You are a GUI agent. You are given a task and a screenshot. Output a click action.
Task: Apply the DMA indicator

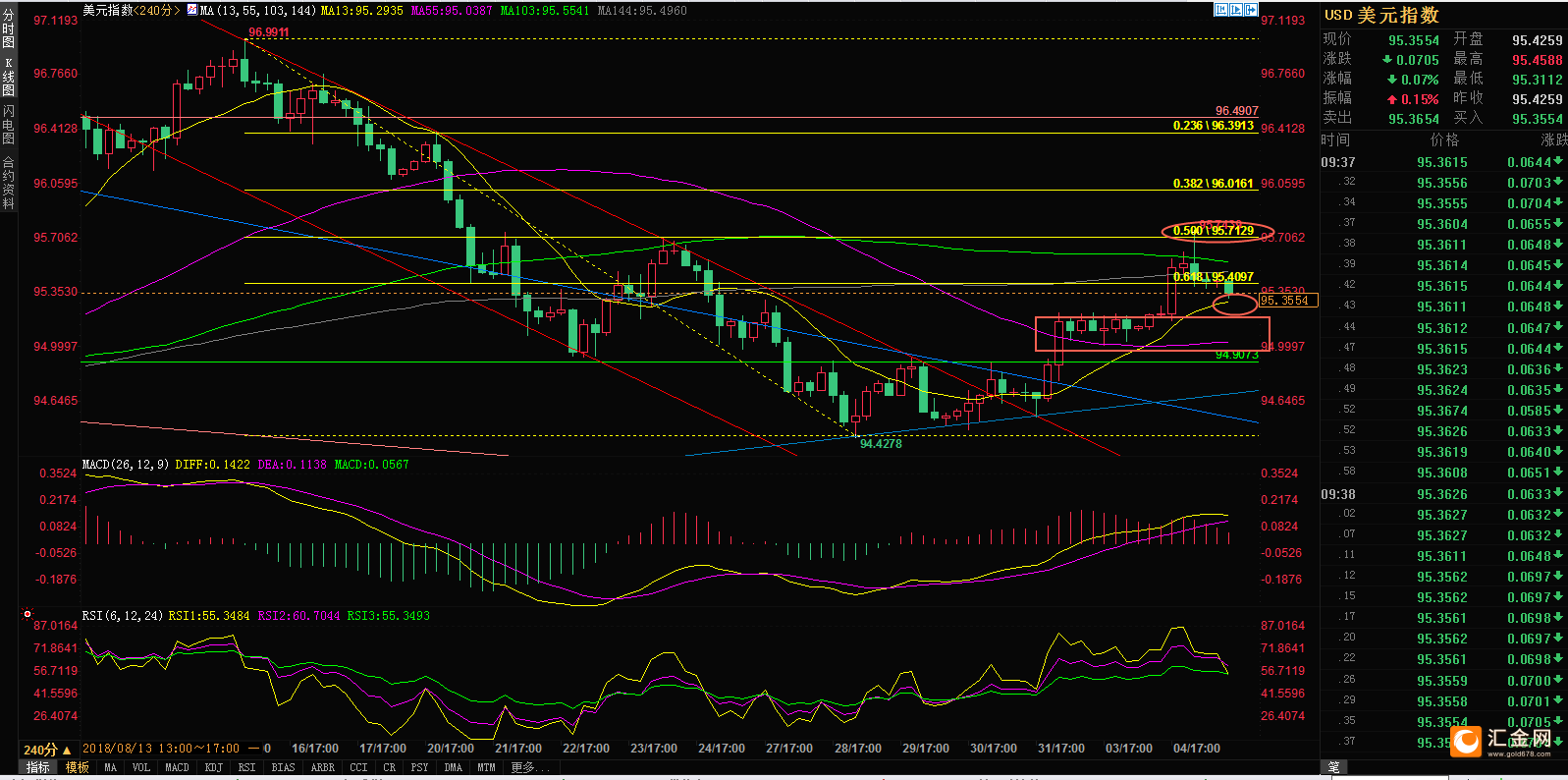453,767
